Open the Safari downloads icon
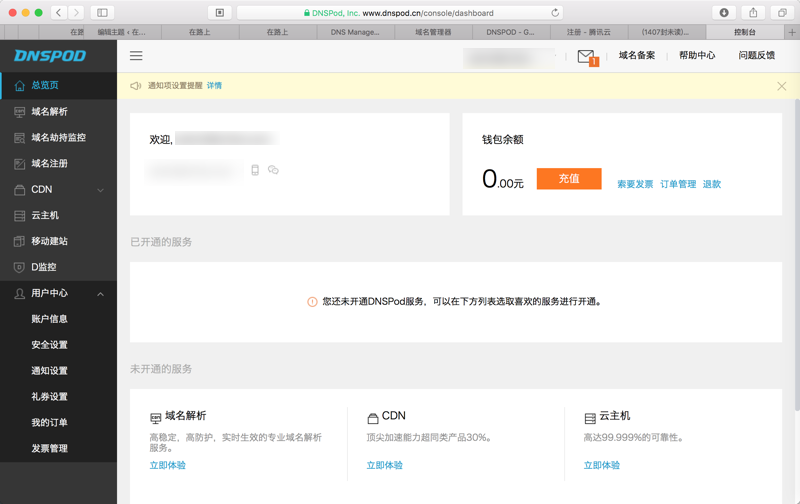The height and width of the screenshot is (504, 800). tap(724, 13)
